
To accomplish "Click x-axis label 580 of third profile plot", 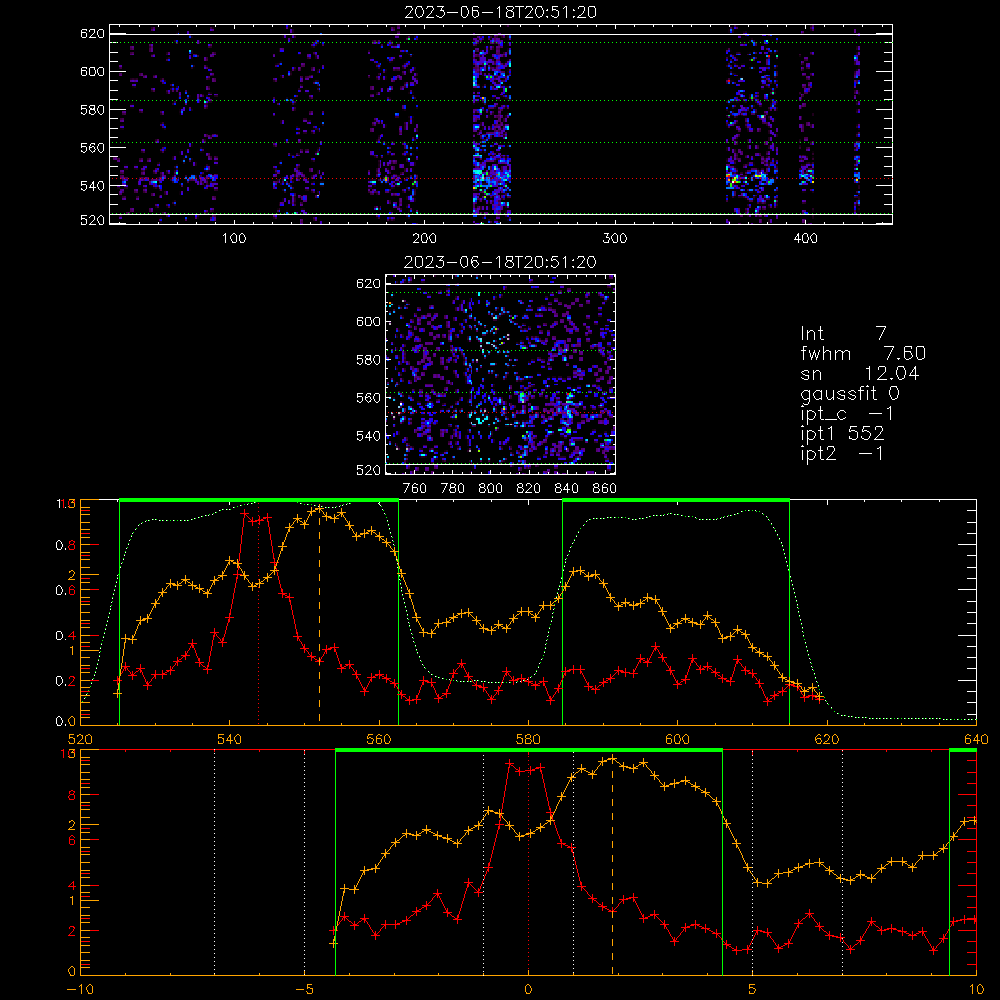I will click(x=528, y=740).
